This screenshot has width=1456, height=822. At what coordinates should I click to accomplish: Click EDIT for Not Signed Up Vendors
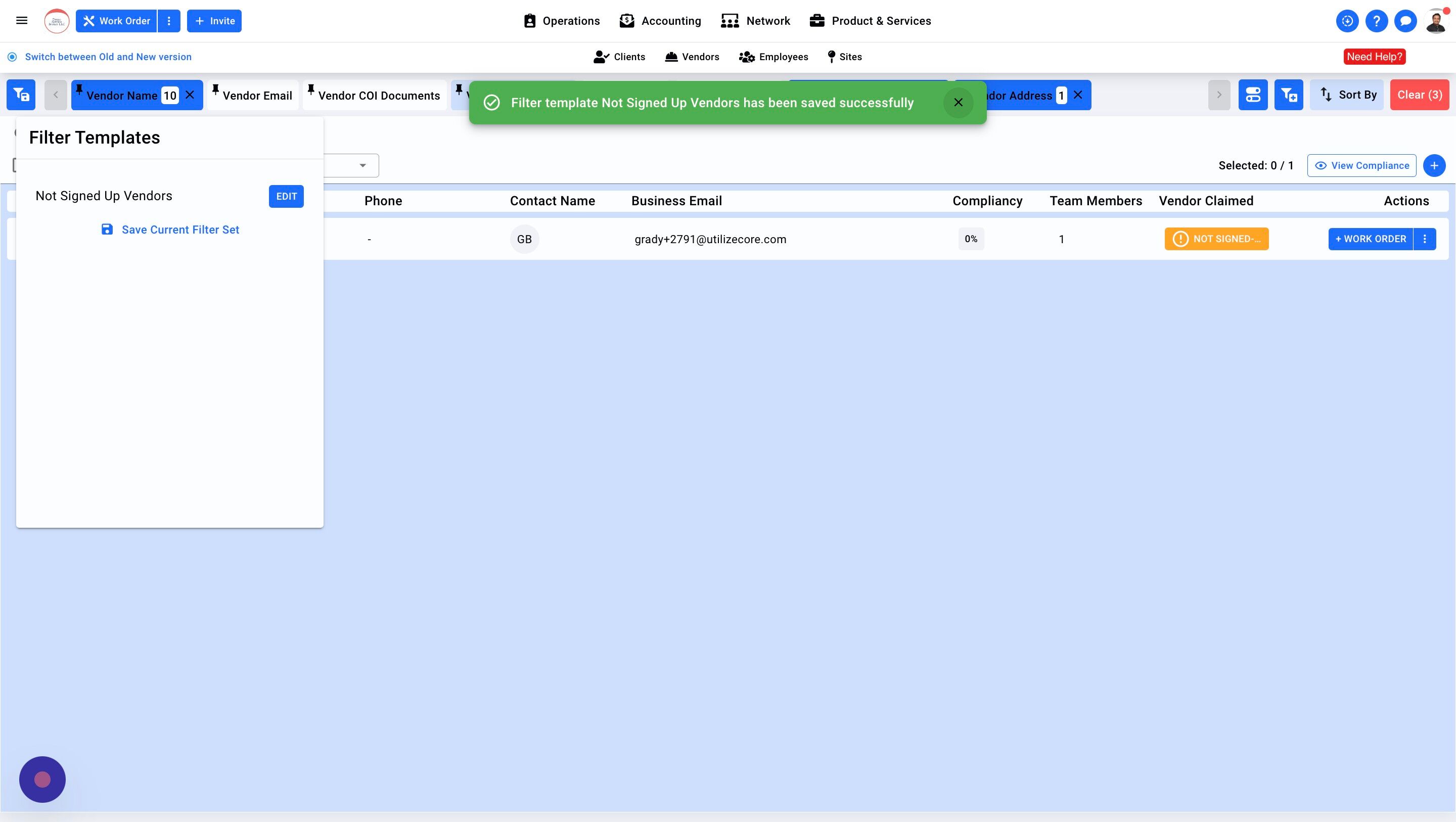tap(286, 197)
